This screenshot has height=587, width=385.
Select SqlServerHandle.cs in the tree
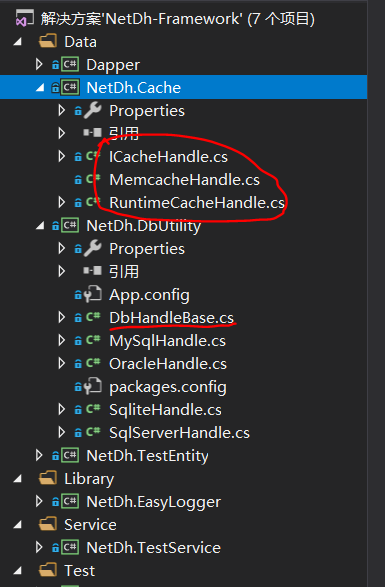[x=179, y=433]
